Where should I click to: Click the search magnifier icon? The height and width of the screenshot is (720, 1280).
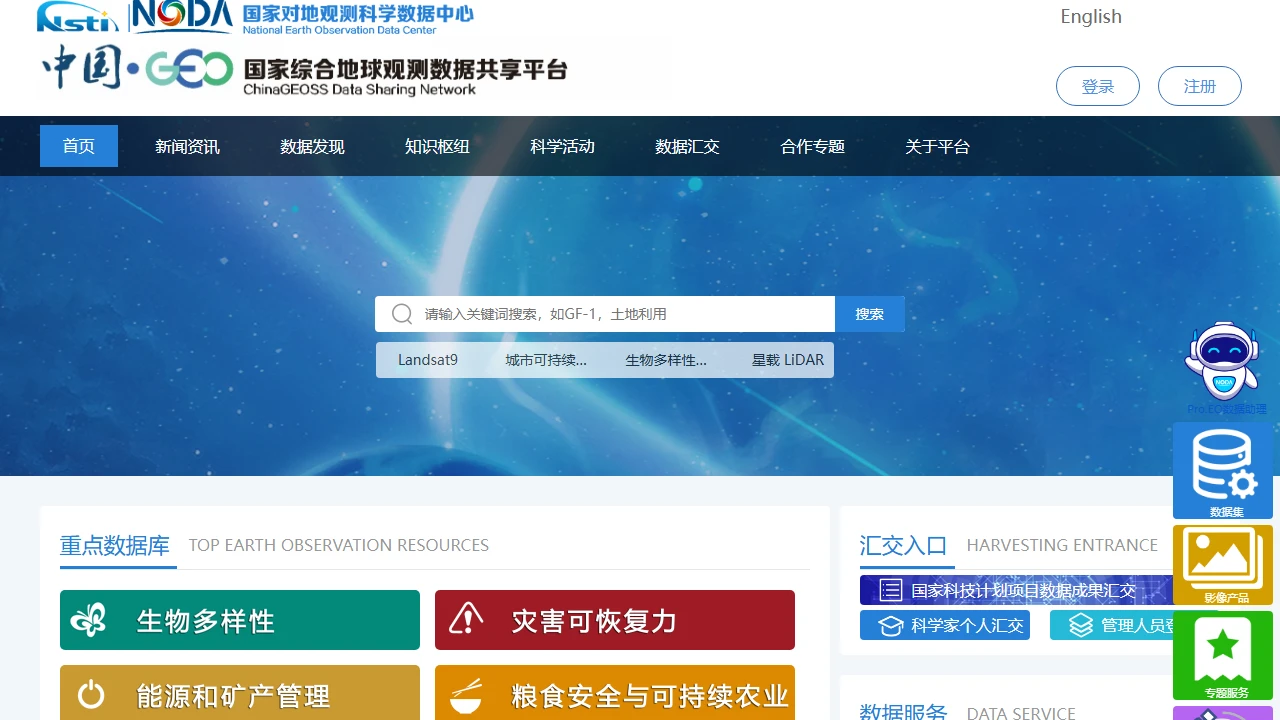coord(401,313)
